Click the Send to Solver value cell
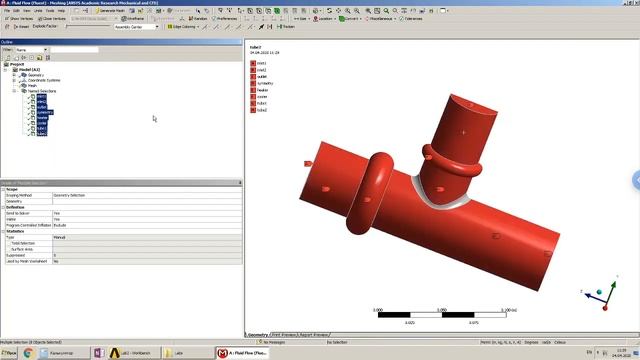This screenshot has width=640, height=360. 147,213
